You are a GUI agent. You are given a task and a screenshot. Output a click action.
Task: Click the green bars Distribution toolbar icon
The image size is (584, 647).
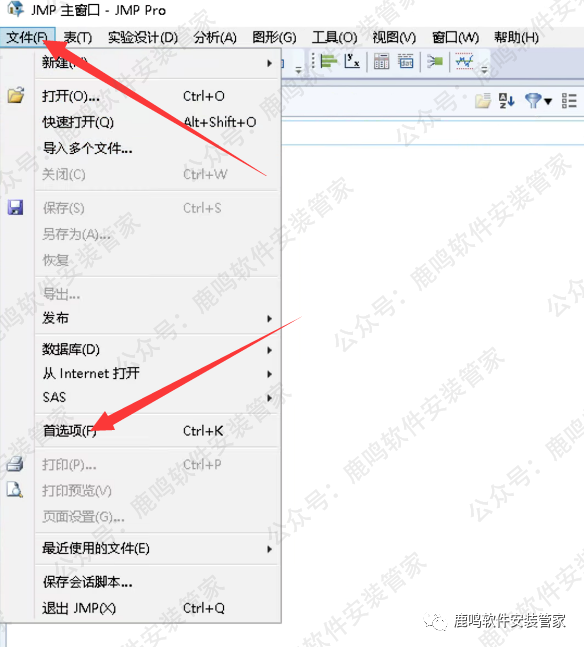click(x=329, y=61)
